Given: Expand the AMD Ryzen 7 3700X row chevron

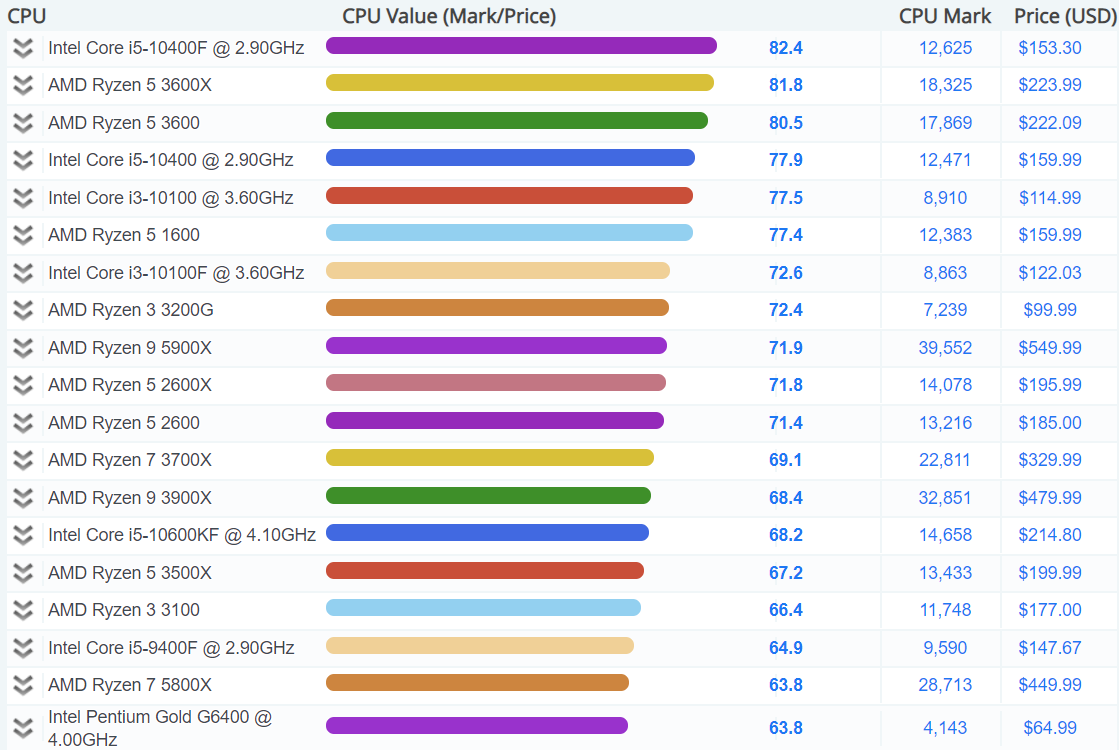Looking at the screenshot, I should click(23, 460).
